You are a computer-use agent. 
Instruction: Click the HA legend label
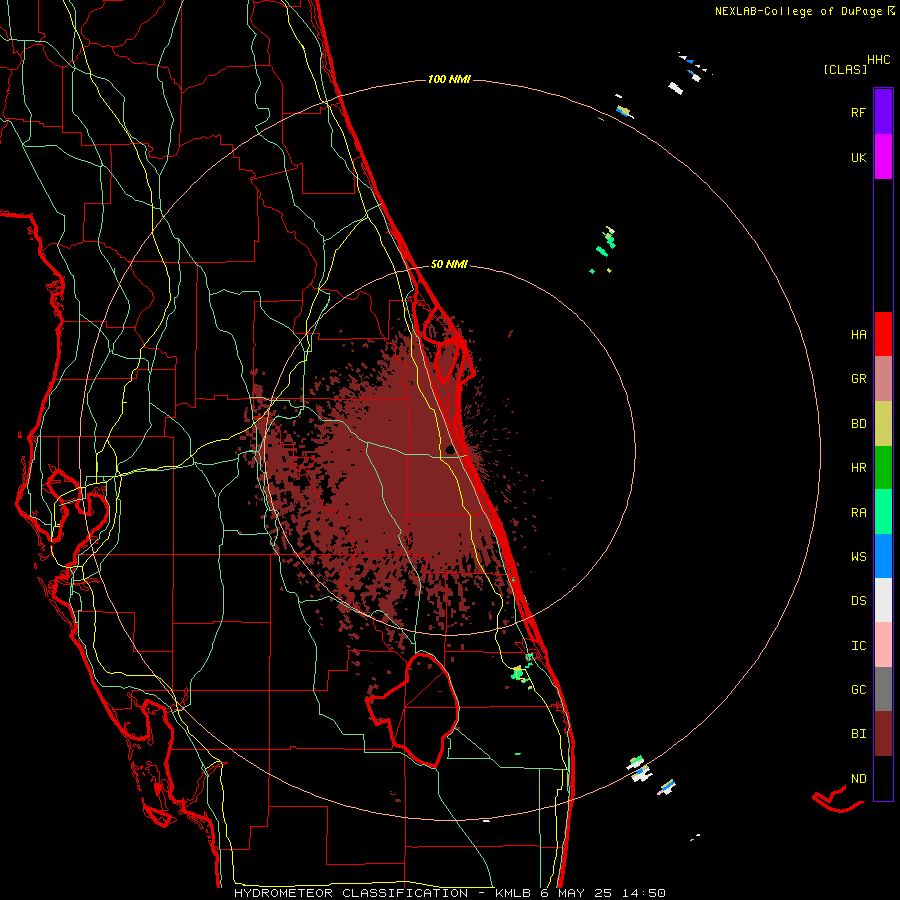[858, 335]
